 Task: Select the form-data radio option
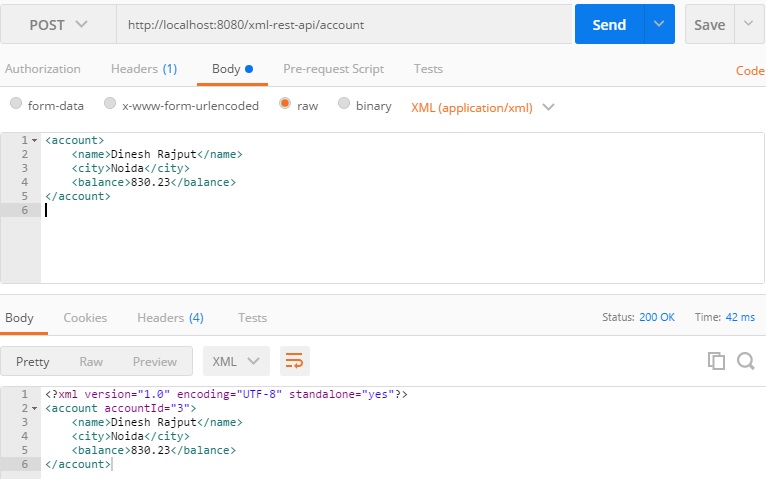point(16,103)
